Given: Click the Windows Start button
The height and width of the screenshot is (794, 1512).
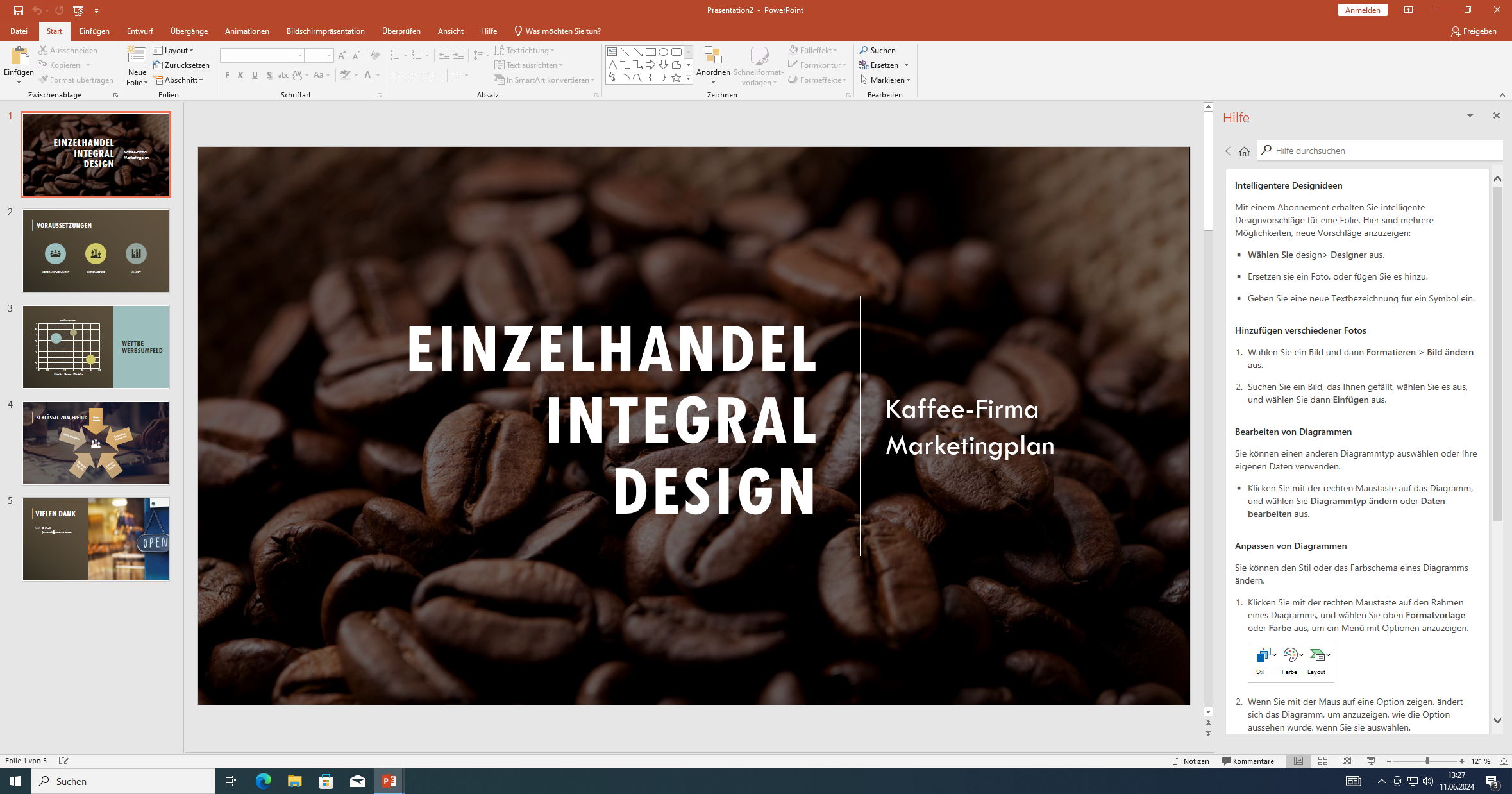Looking at the screenshot, I should (x=15, y=781).
